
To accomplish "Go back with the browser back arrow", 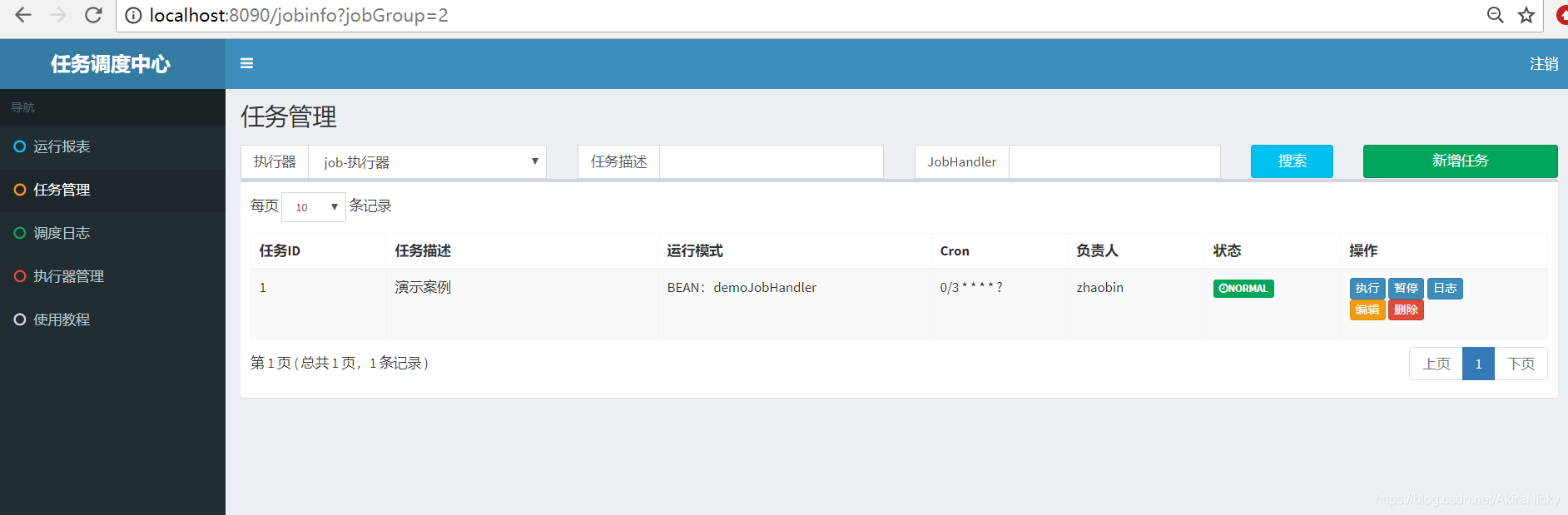I will tap(23, 15).
